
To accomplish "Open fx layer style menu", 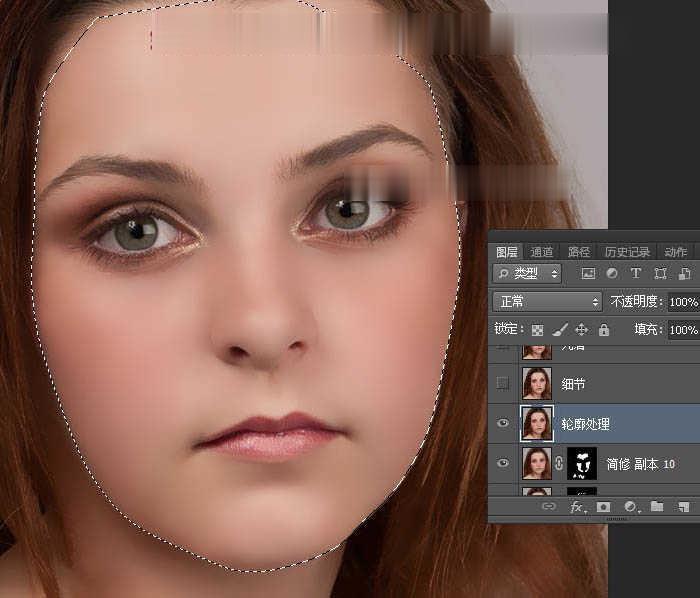I will point(577,507).
